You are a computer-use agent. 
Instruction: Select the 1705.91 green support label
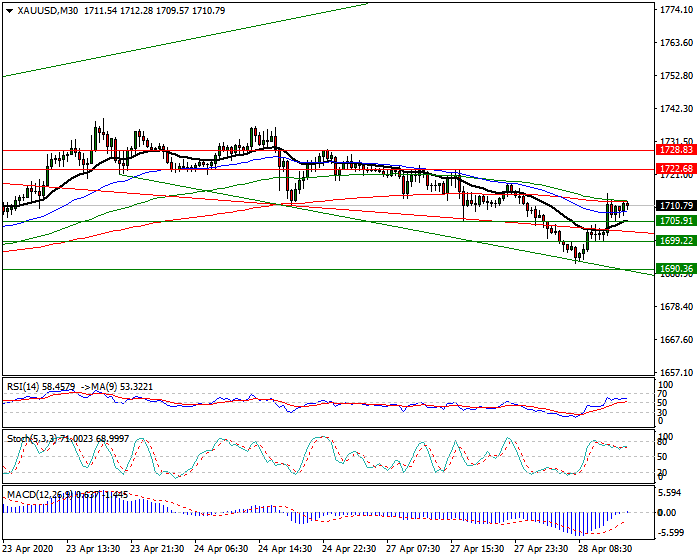click(x=677, y=221)
